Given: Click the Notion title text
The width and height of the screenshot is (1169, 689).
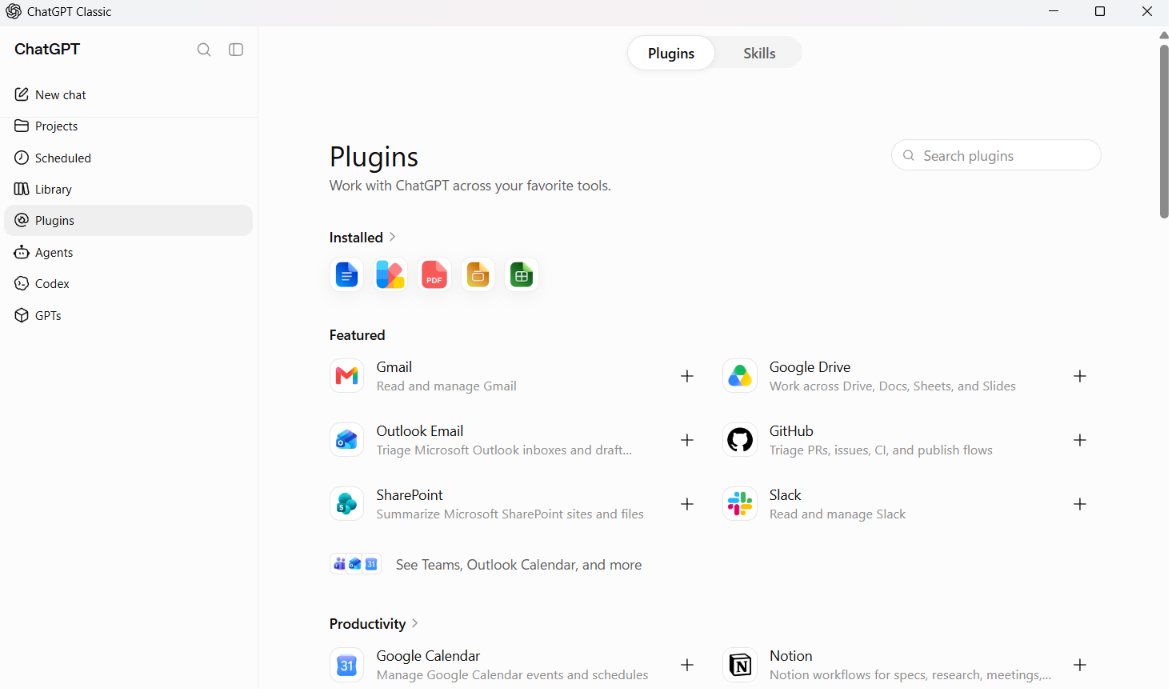Looking at the screenshot, I should coord(791,656).
